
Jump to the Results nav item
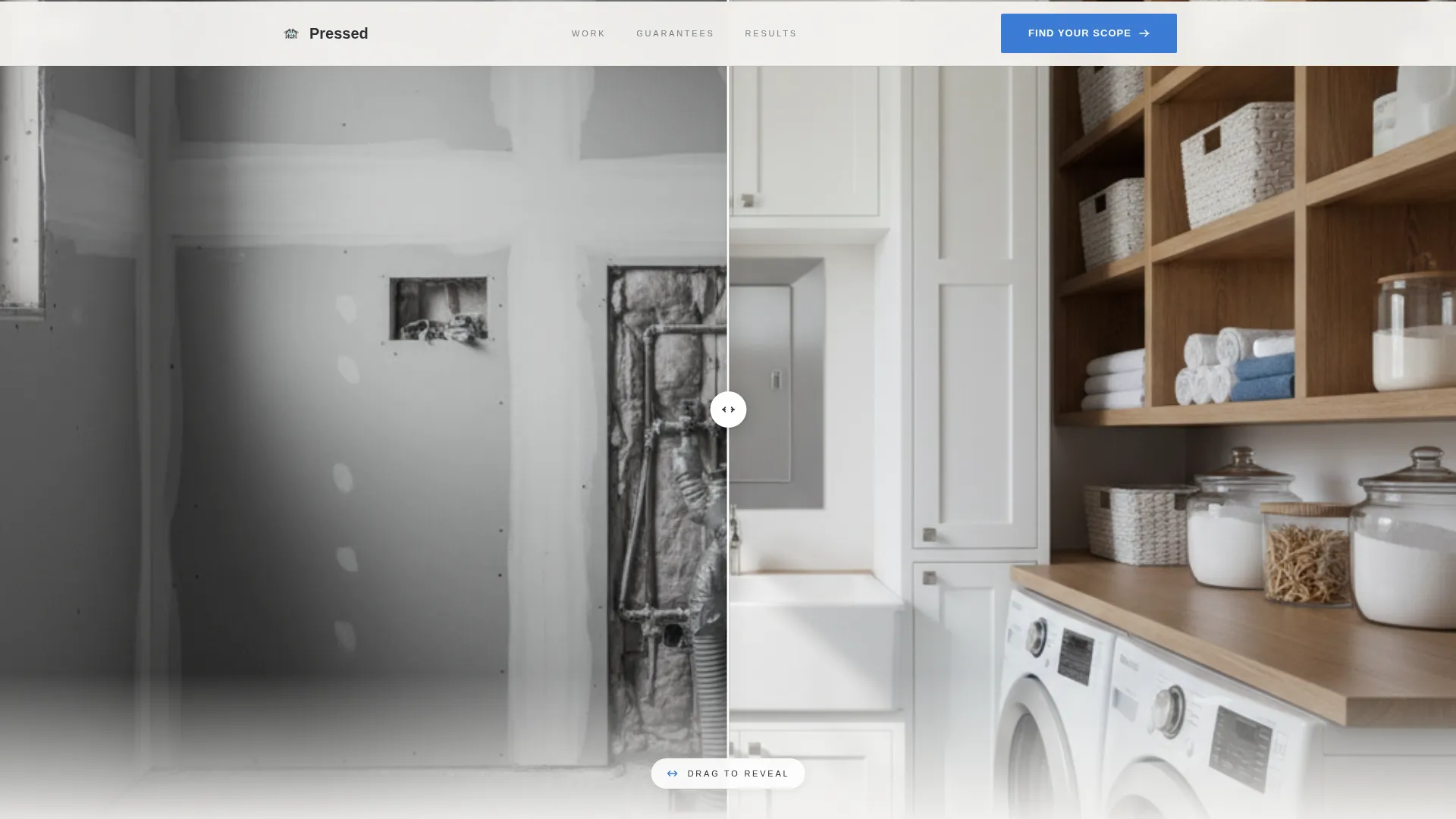click(x=770, y=33)
